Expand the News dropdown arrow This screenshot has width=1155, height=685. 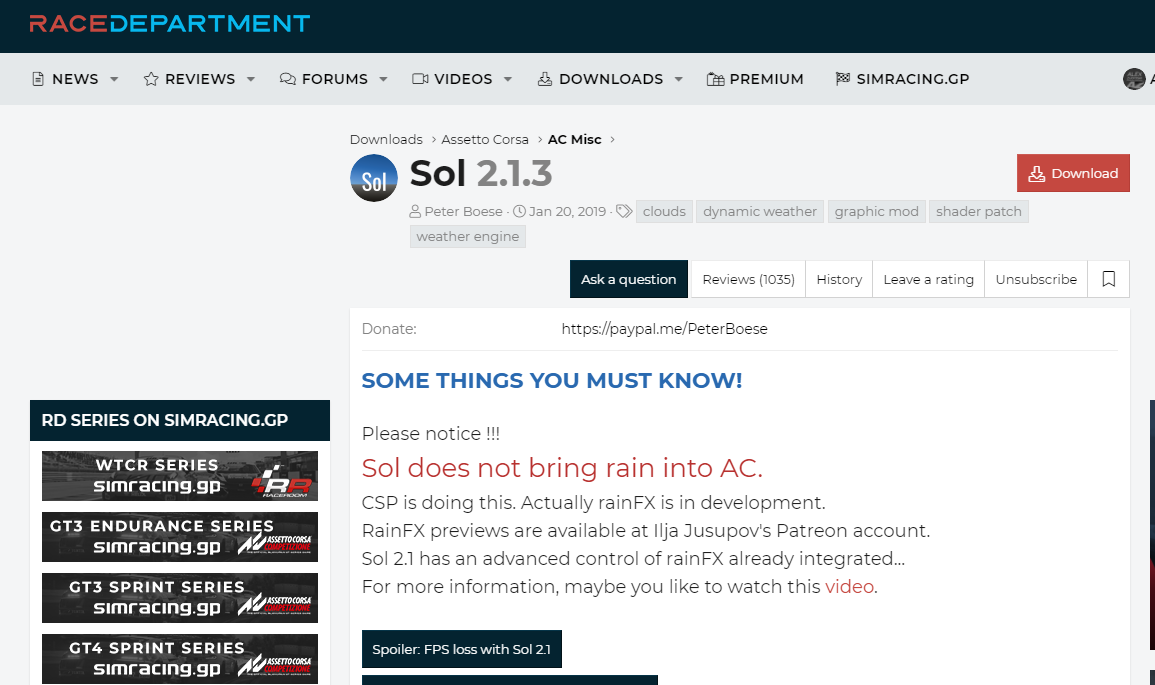[x=114, y=79]
